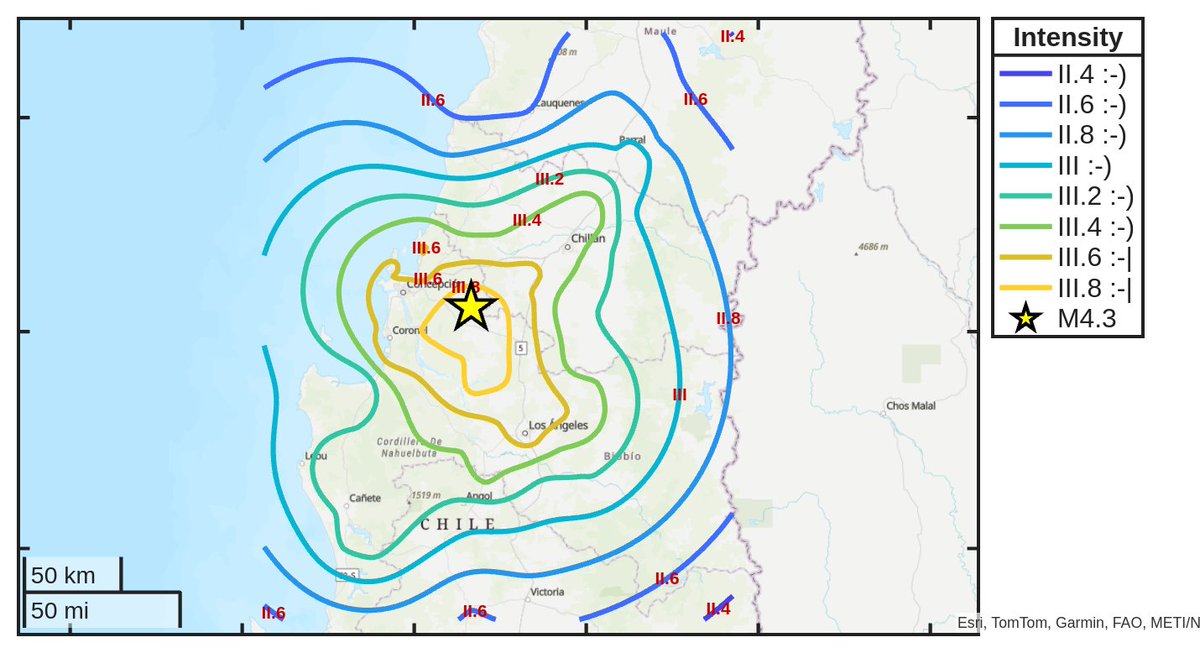Click the III.4 contour label on the map
1200x653 pixels.
(527, 220)
